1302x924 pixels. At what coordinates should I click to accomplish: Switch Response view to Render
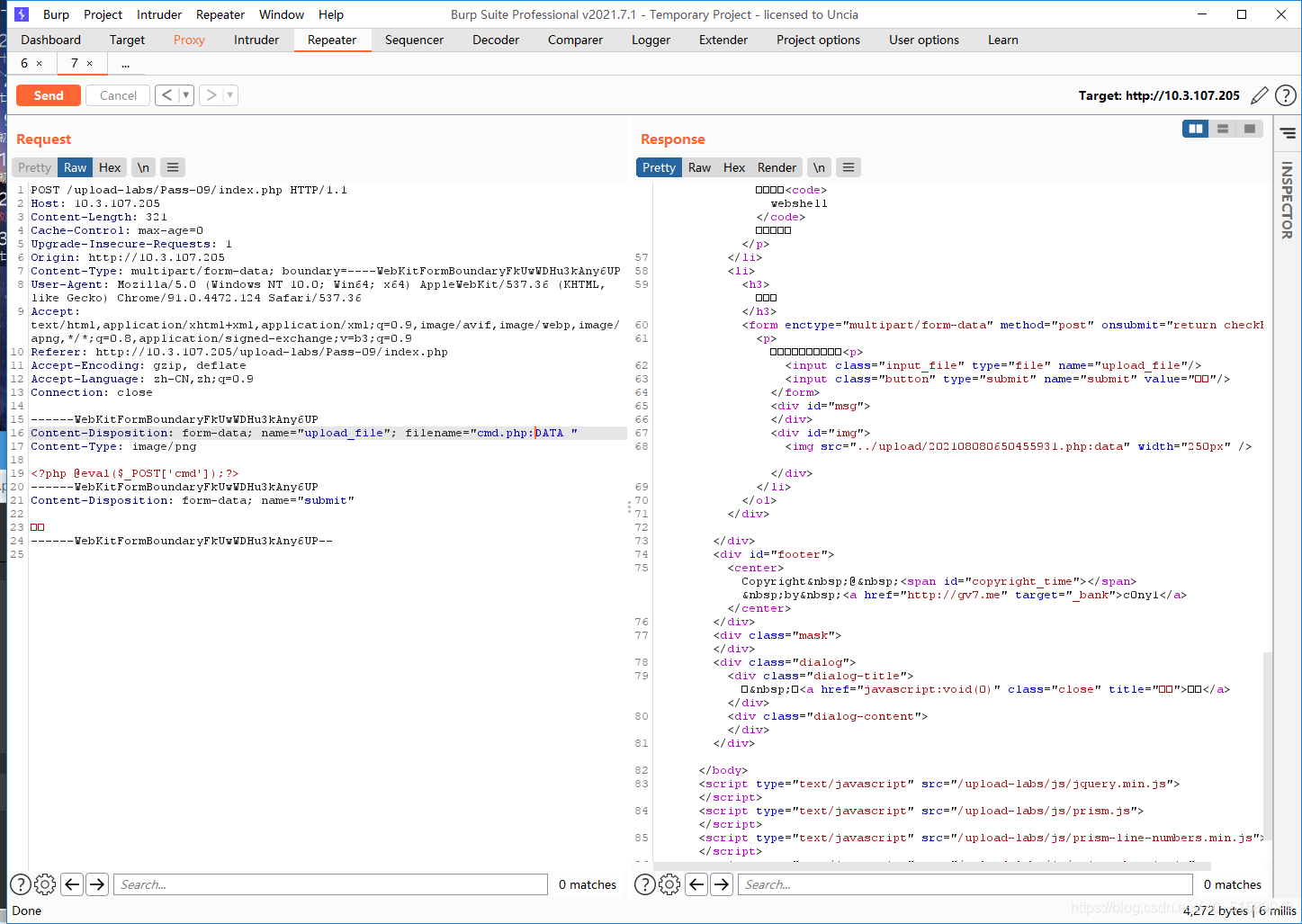[777, 167]
